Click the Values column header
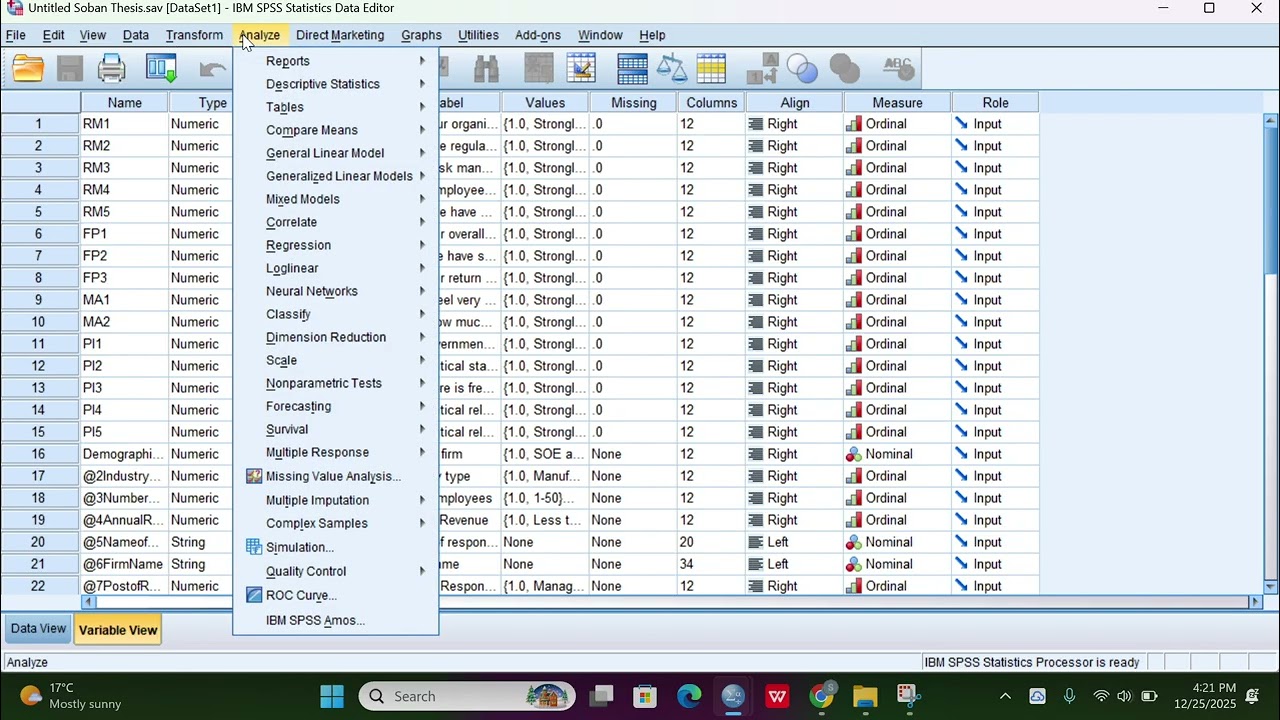This screenshot has height=720, width=1280. (x=545, y=103)
